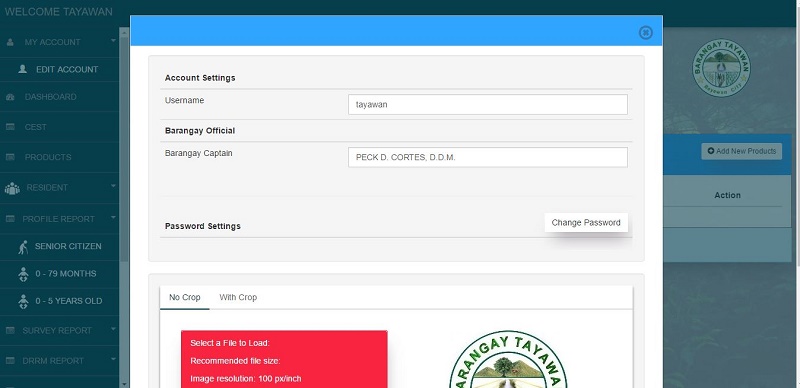Collapse the Profile Report menu arrow

tap(113, 217)
